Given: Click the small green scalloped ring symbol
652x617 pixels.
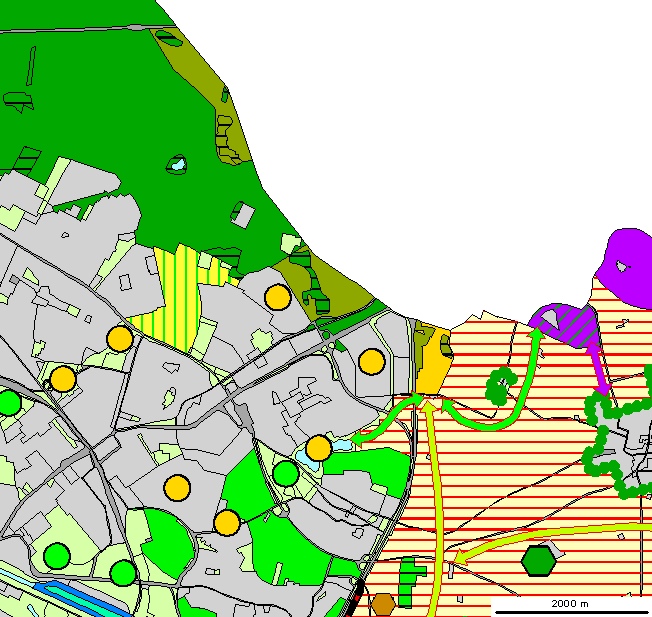Looking at the screenshot, I should coord(501,386).
